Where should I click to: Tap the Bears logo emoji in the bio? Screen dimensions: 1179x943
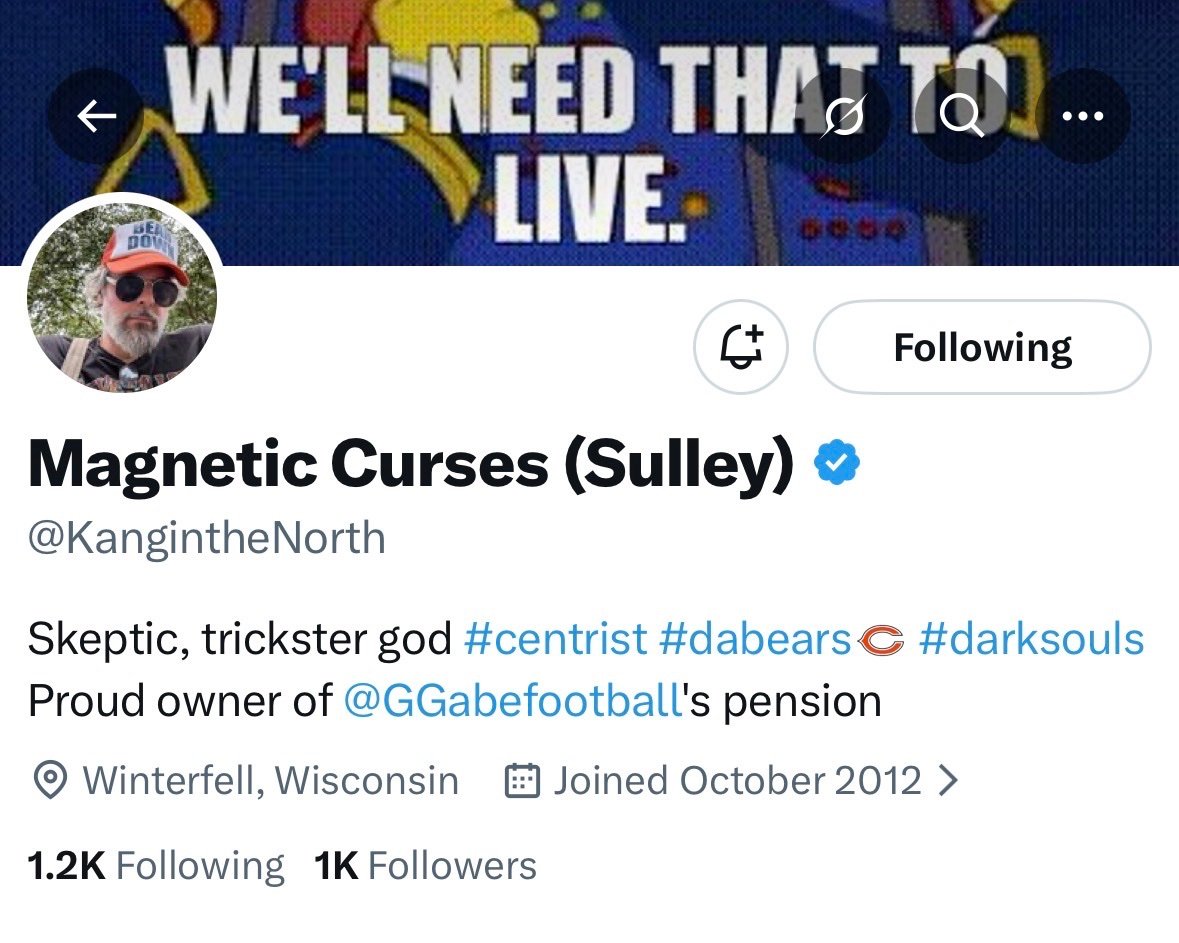coord(882,640)
